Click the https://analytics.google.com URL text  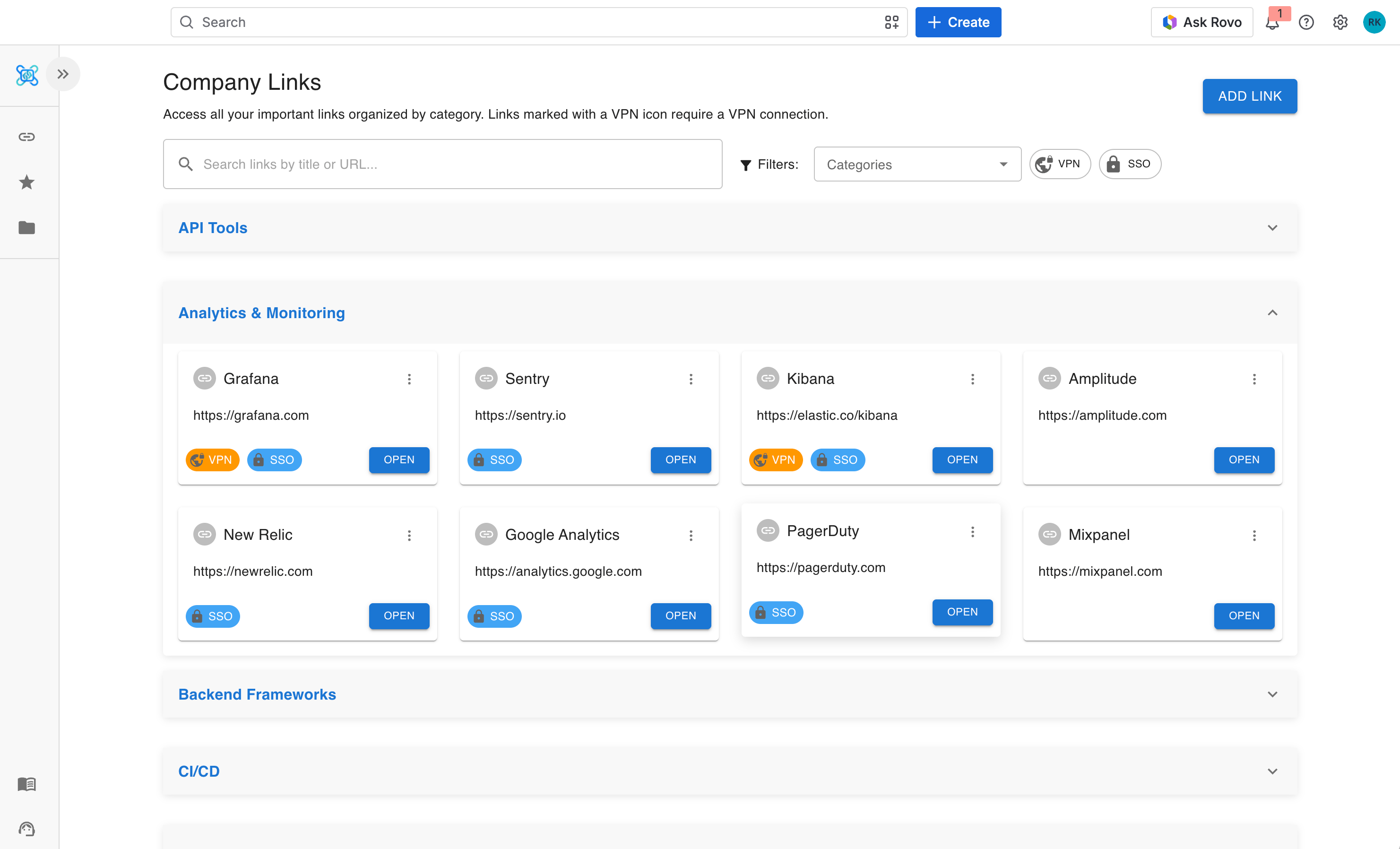[559, 572]
